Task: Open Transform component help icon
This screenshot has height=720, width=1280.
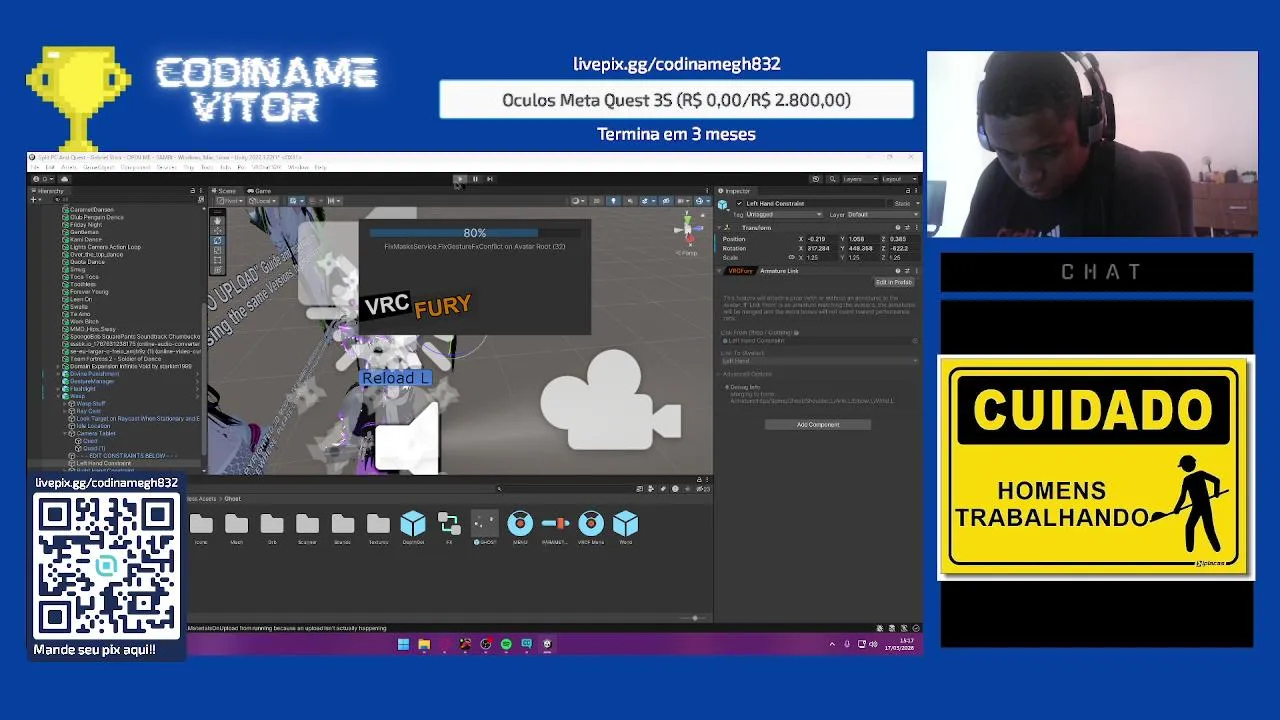Action: click(x=897, y=228)
